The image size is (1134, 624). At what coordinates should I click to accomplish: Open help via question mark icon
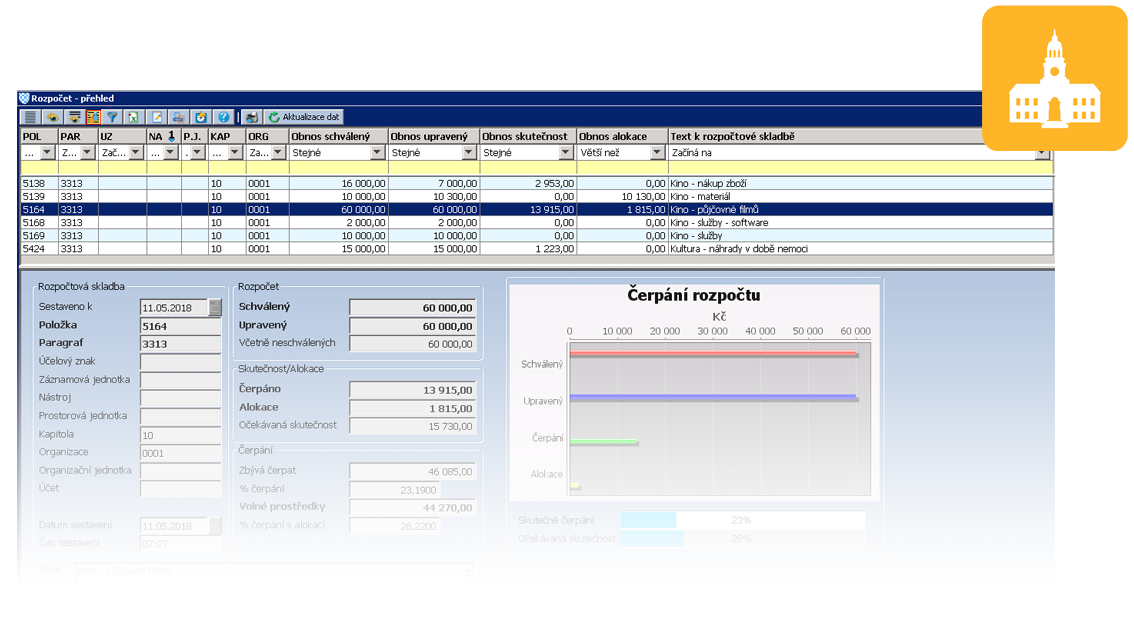(x=223, y=117)
